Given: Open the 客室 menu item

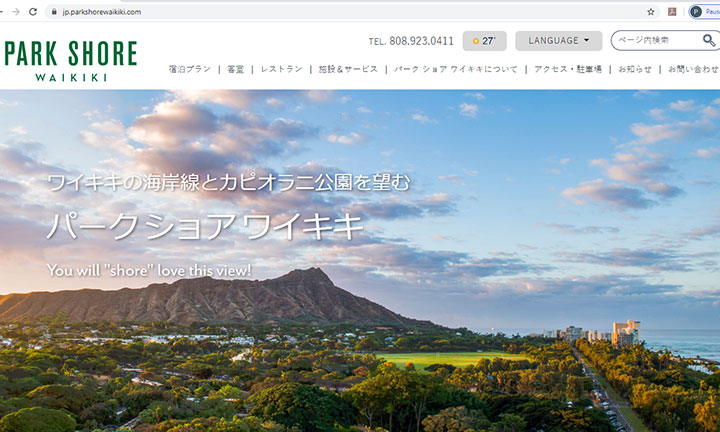Looking at the screenshot, I should pyautogui.click(x=236, y=69).
